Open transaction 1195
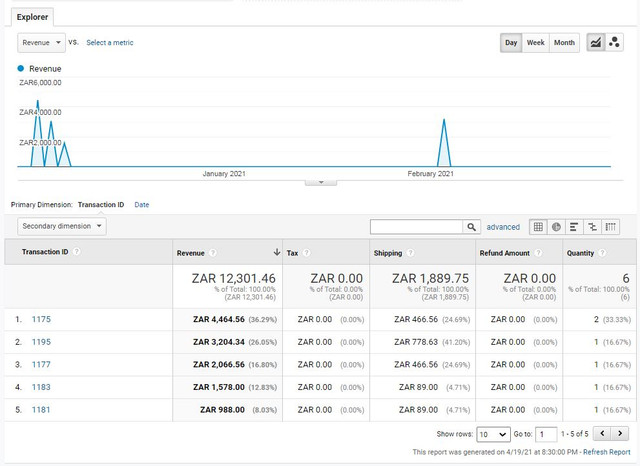This screenshot has height=466, width=640. [x=41, y=342]
